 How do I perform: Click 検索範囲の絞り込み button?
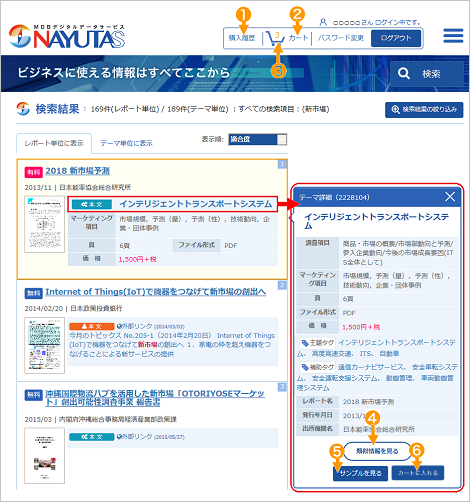pyautogui.click(x=424, y=110)
